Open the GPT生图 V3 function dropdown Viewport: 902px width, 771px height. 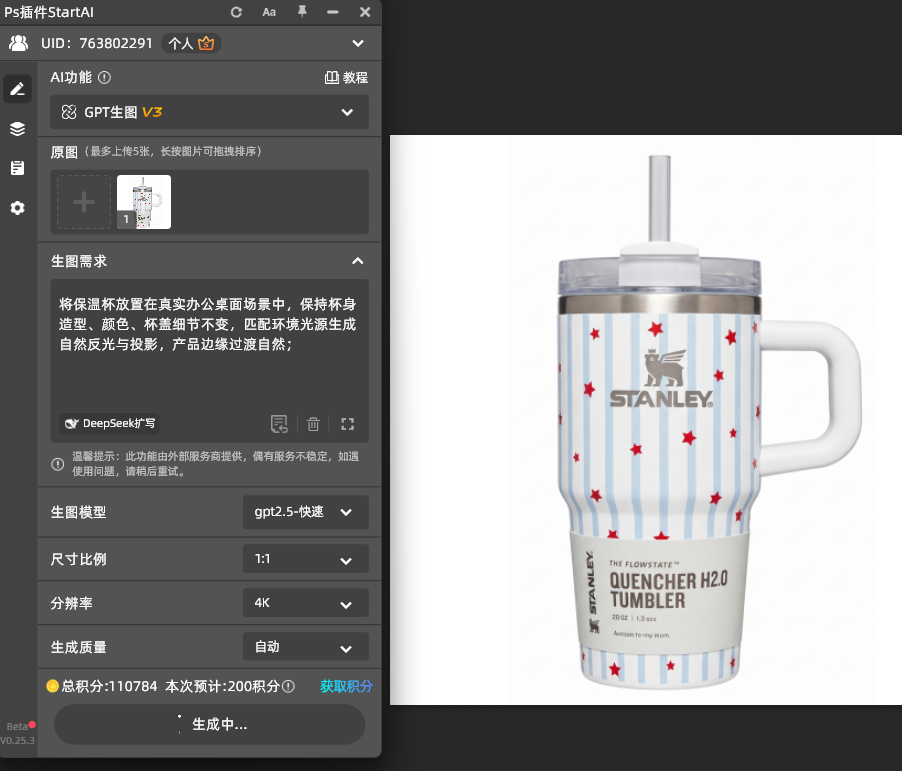click(209, 112)
